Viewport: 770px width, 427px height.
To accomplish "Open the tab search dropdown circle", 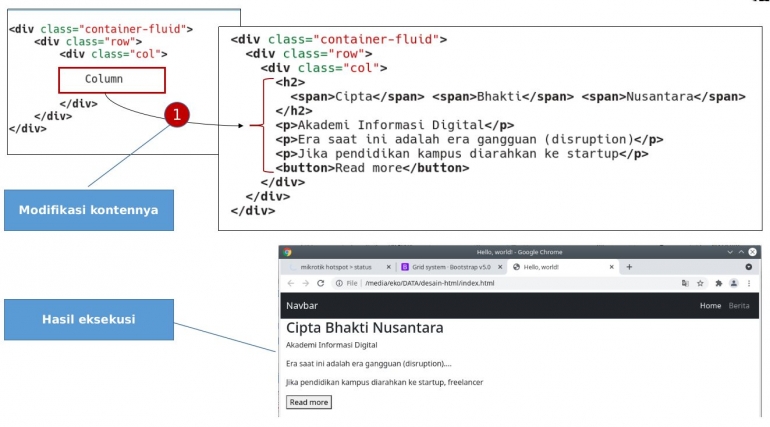I will pos(749,267).
